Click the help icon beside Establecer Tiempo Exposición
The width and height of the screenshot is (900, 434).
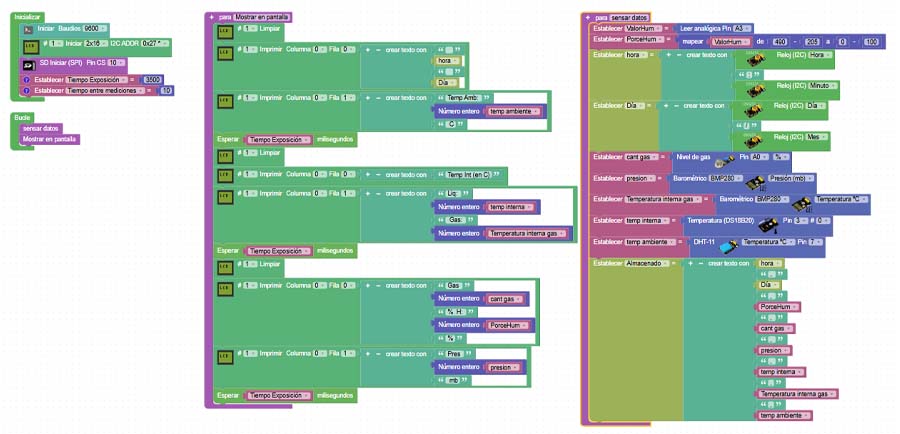(27, 78)
